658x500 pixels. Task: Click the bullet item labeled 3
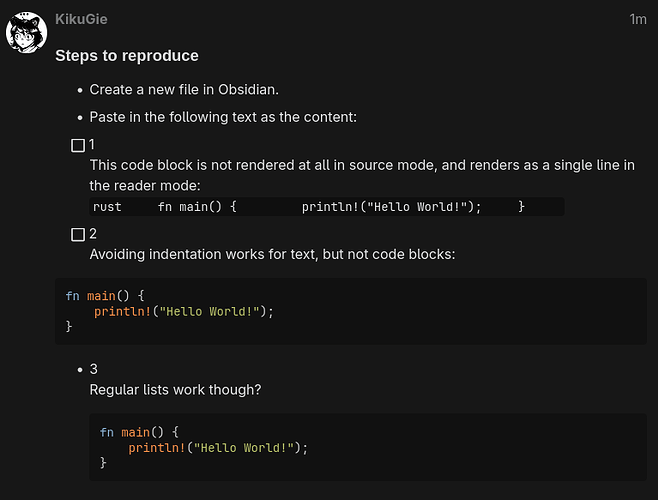[94, 369]
